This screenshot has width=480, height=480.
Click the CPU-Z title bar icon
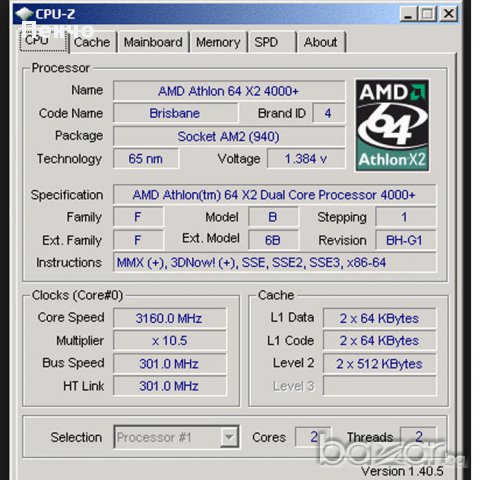(x=24, y=14)
